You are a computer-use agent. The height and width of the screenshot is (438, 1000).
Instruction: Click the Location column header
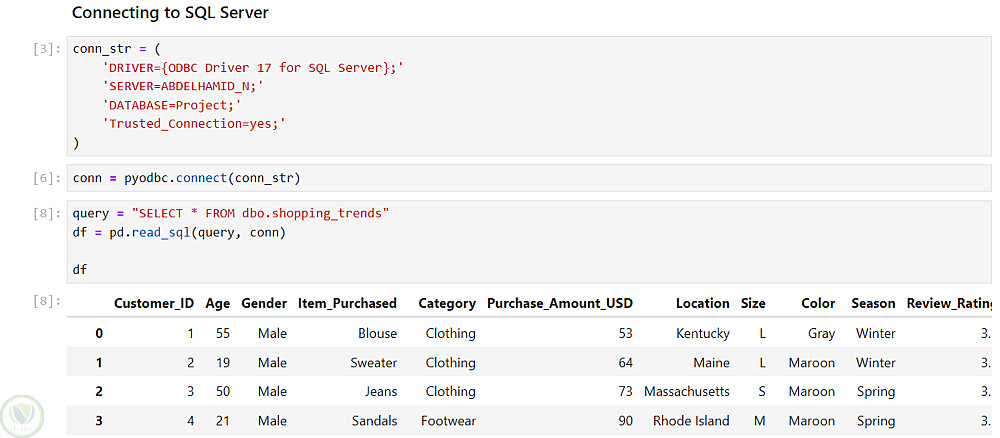pyautogui.click(x=702, y=303)
